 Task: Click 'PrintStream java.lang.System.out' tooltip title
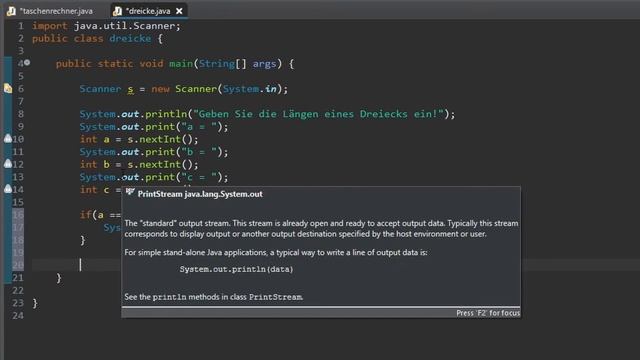[x=200, y=194]
